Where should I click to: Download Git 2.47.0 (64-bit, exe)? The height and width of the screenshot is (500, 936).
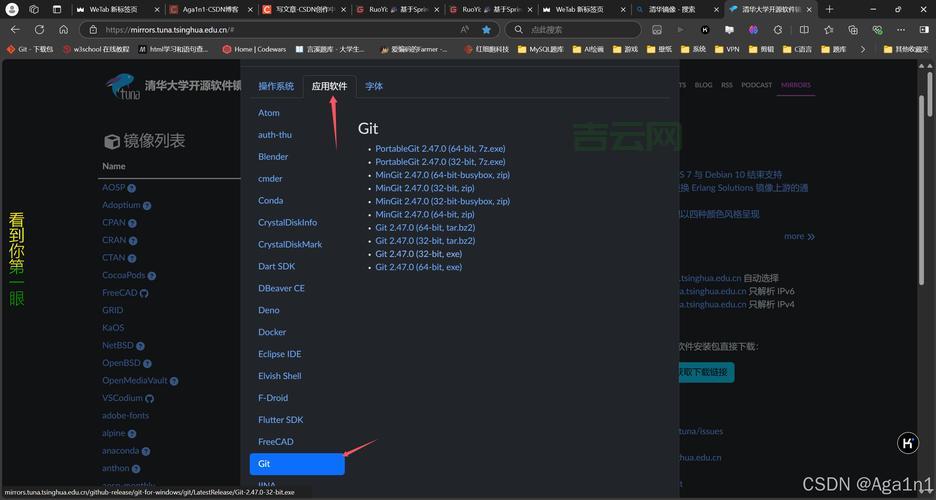418,267
